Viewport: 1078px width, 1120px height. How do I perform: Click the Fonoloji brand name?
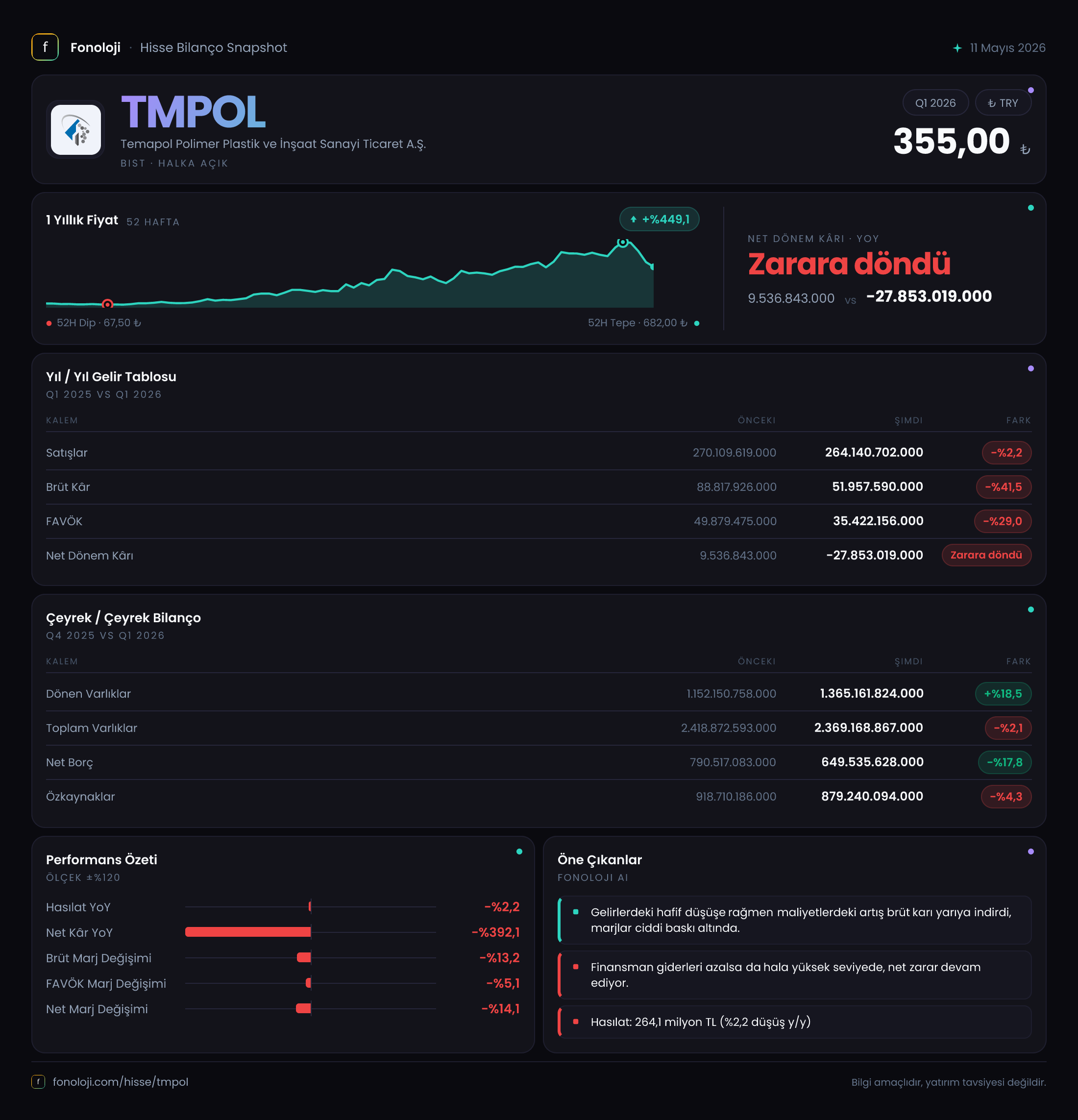(x=96, y=48)
